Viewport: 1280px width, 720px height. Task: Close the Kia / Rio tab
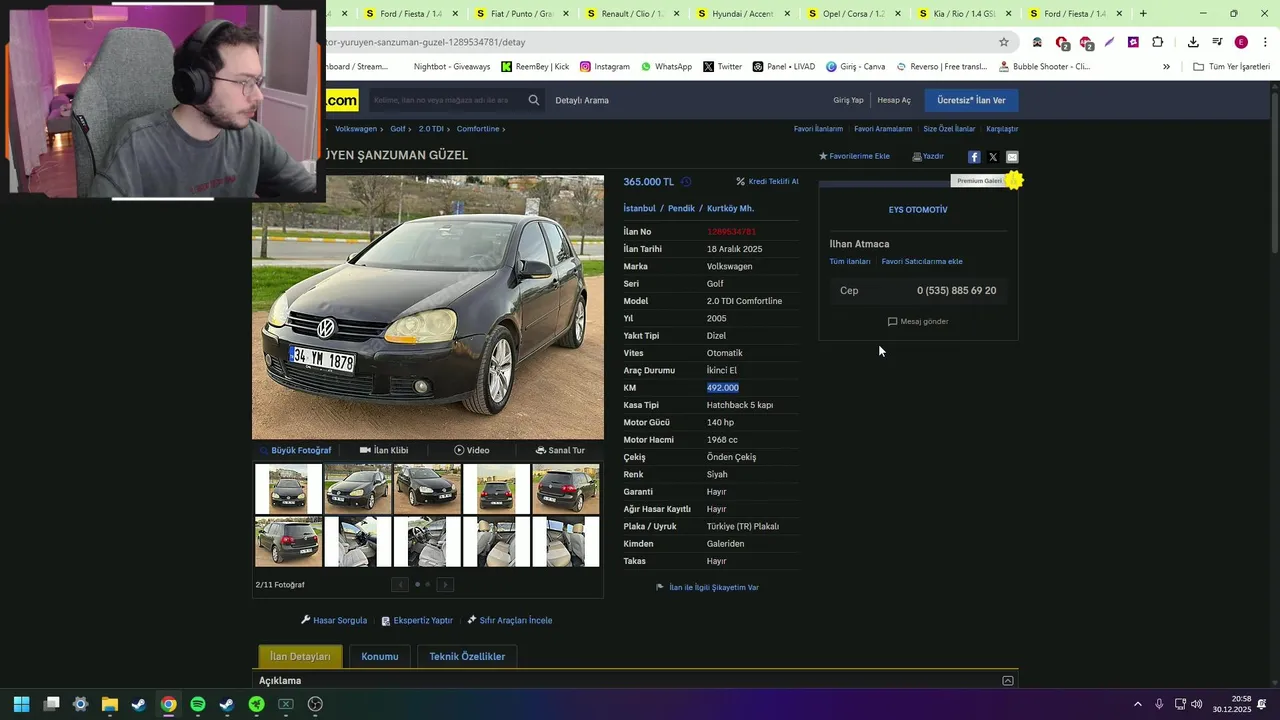pyautogui.click(x=1008, y=14)
